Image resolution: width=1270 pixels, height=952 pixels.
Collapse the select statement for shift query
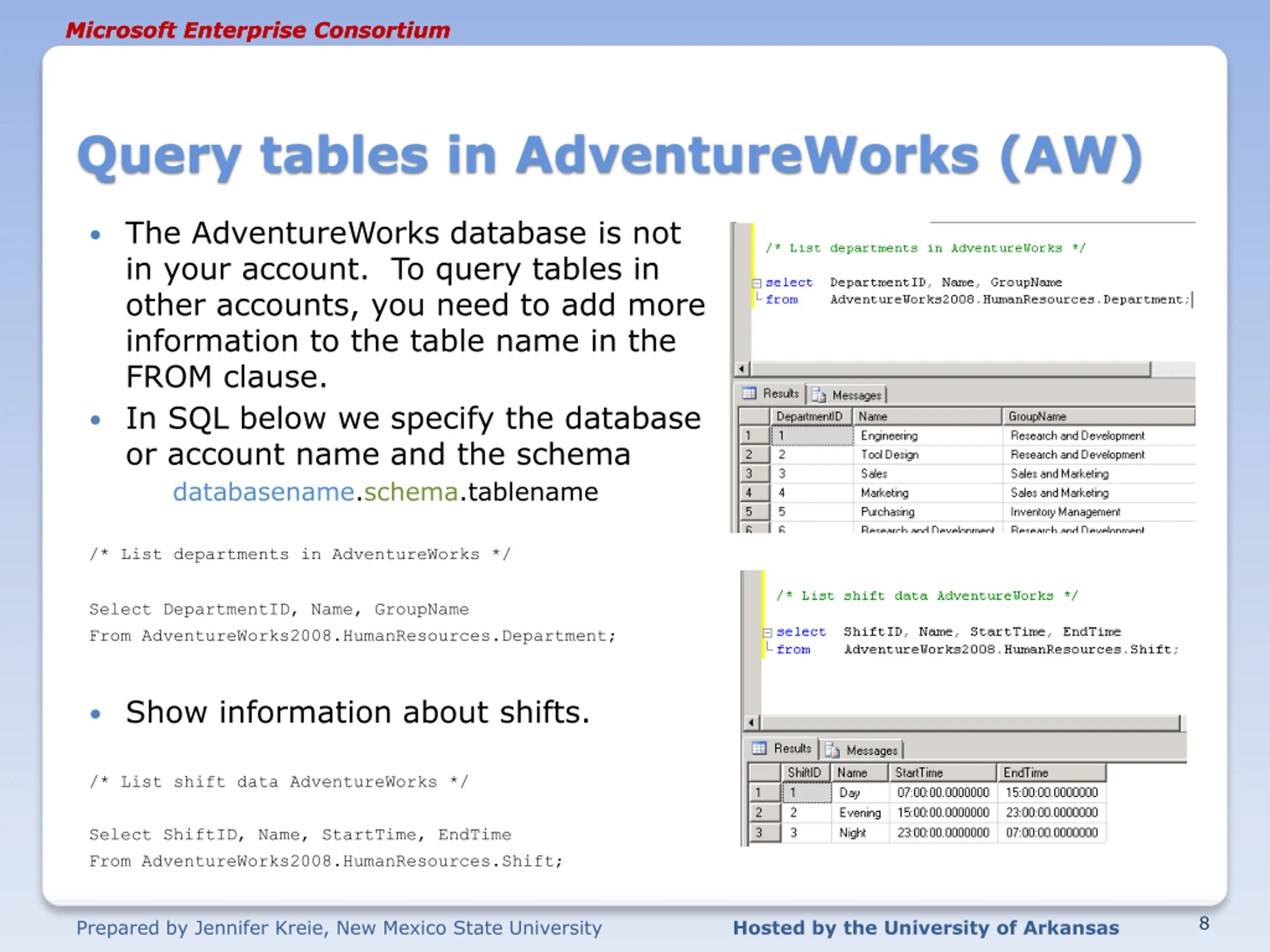pos(767,633)
